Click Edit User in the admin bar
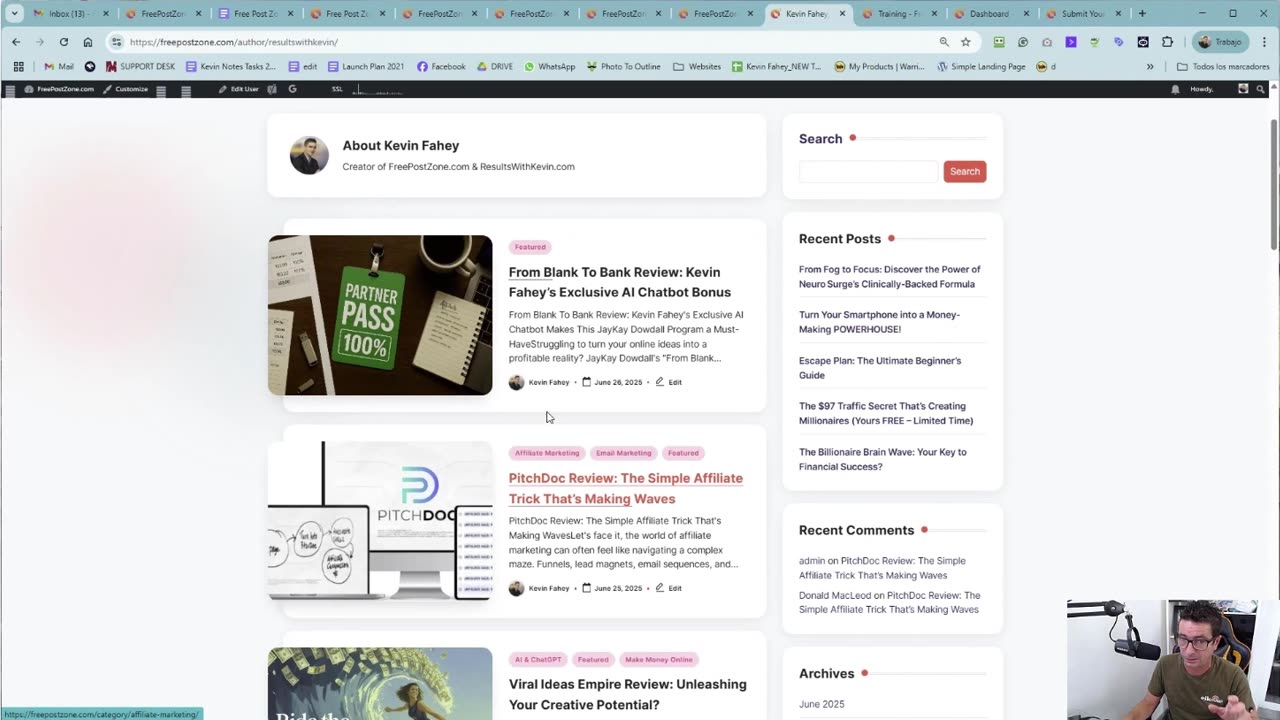The image size is (1280, 720). [x=238, y=89]
